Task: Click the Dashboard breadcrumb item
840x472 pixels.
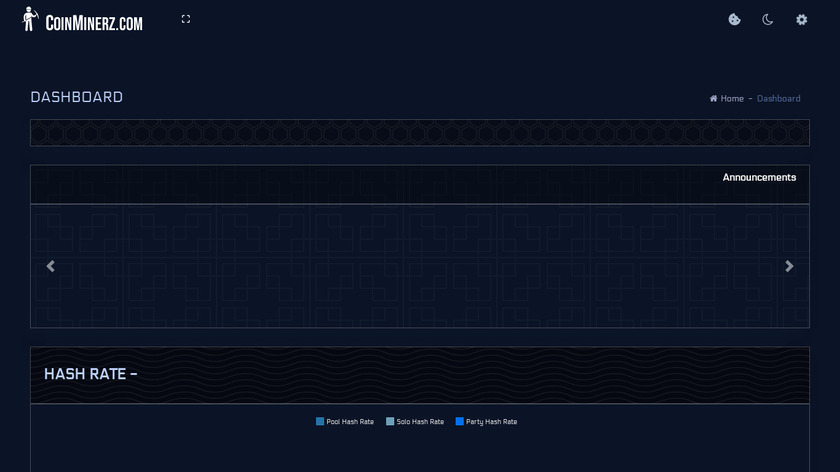Action: point(778,99)
